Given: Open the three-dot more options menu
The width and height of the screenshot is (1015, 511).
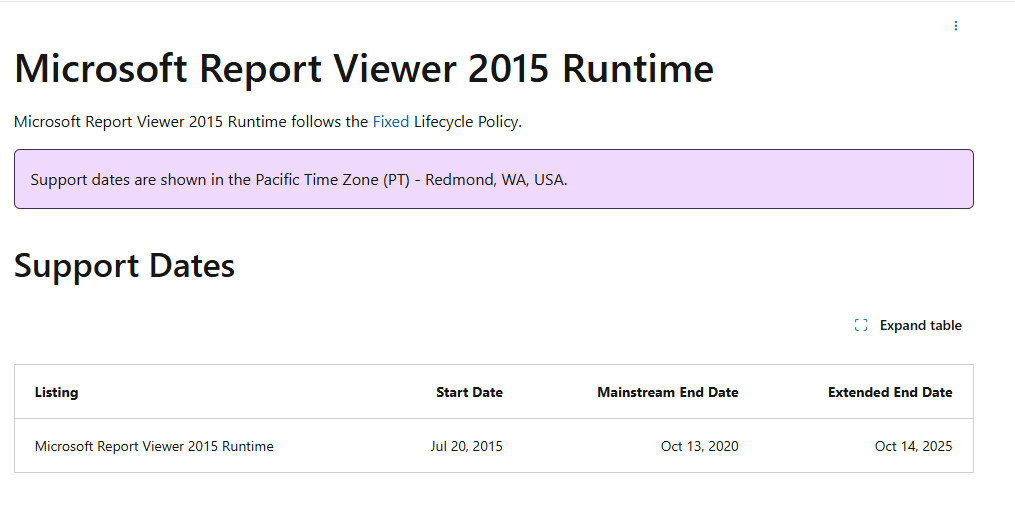Looking at the screenshot, I should 955,26.
